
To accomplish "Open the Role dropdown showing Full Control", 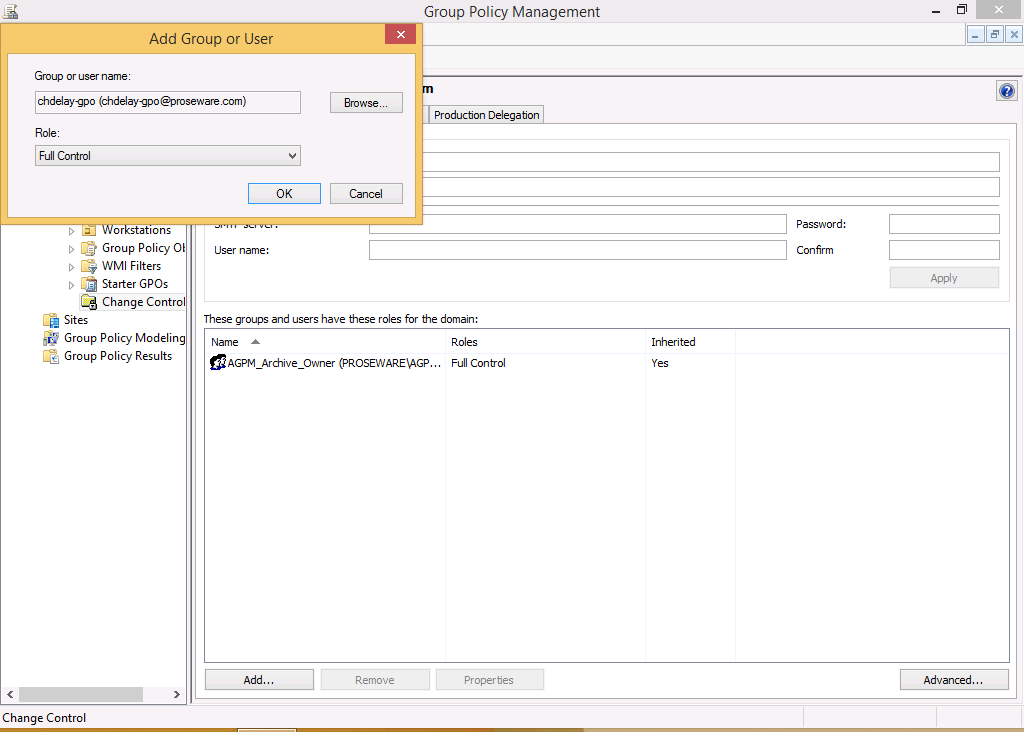I will (167, 156).
